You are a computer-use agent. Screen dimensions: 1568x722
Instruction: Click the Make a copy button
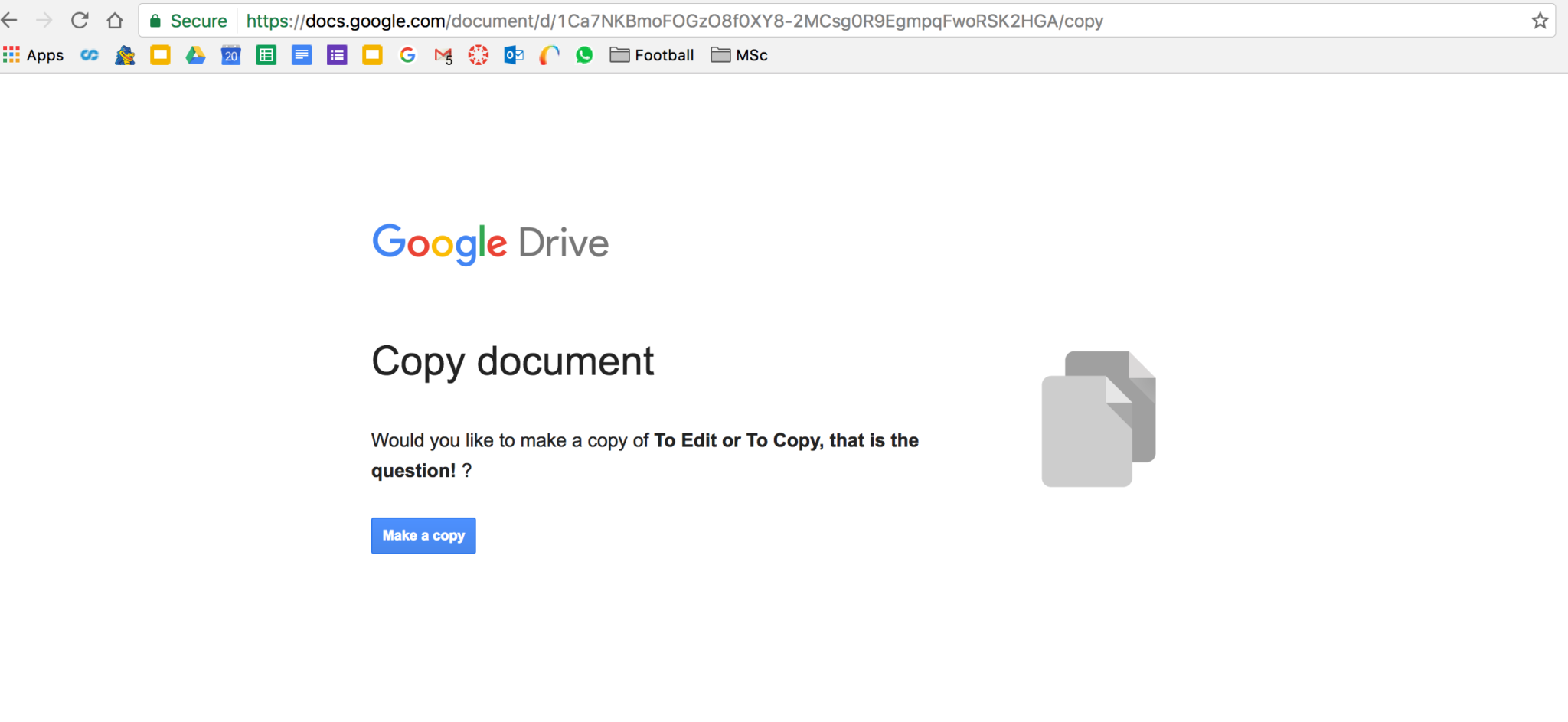[423, 535]
